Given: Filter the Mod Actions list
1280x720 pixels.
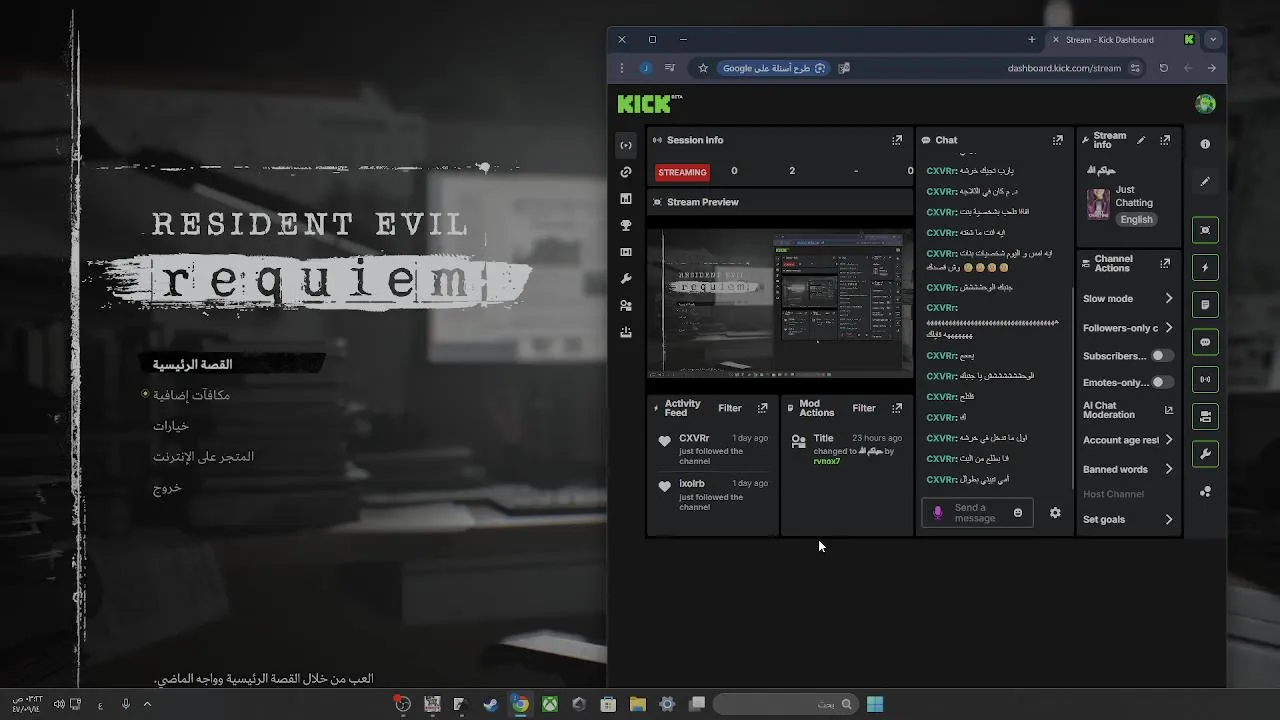Looking at the screenshot, I should pos(864,408).
